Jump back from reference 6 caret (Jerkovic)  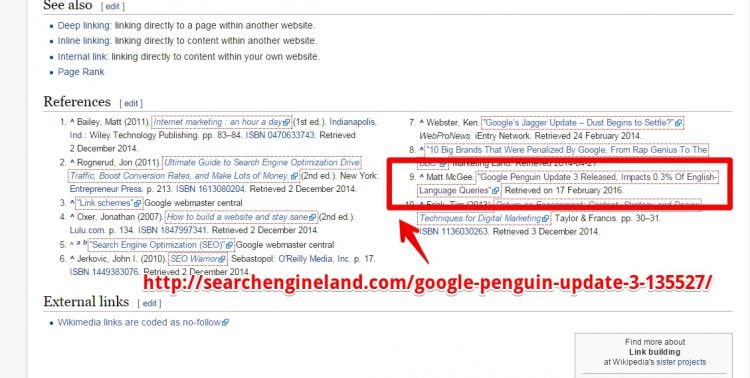[x=72, y=259]
